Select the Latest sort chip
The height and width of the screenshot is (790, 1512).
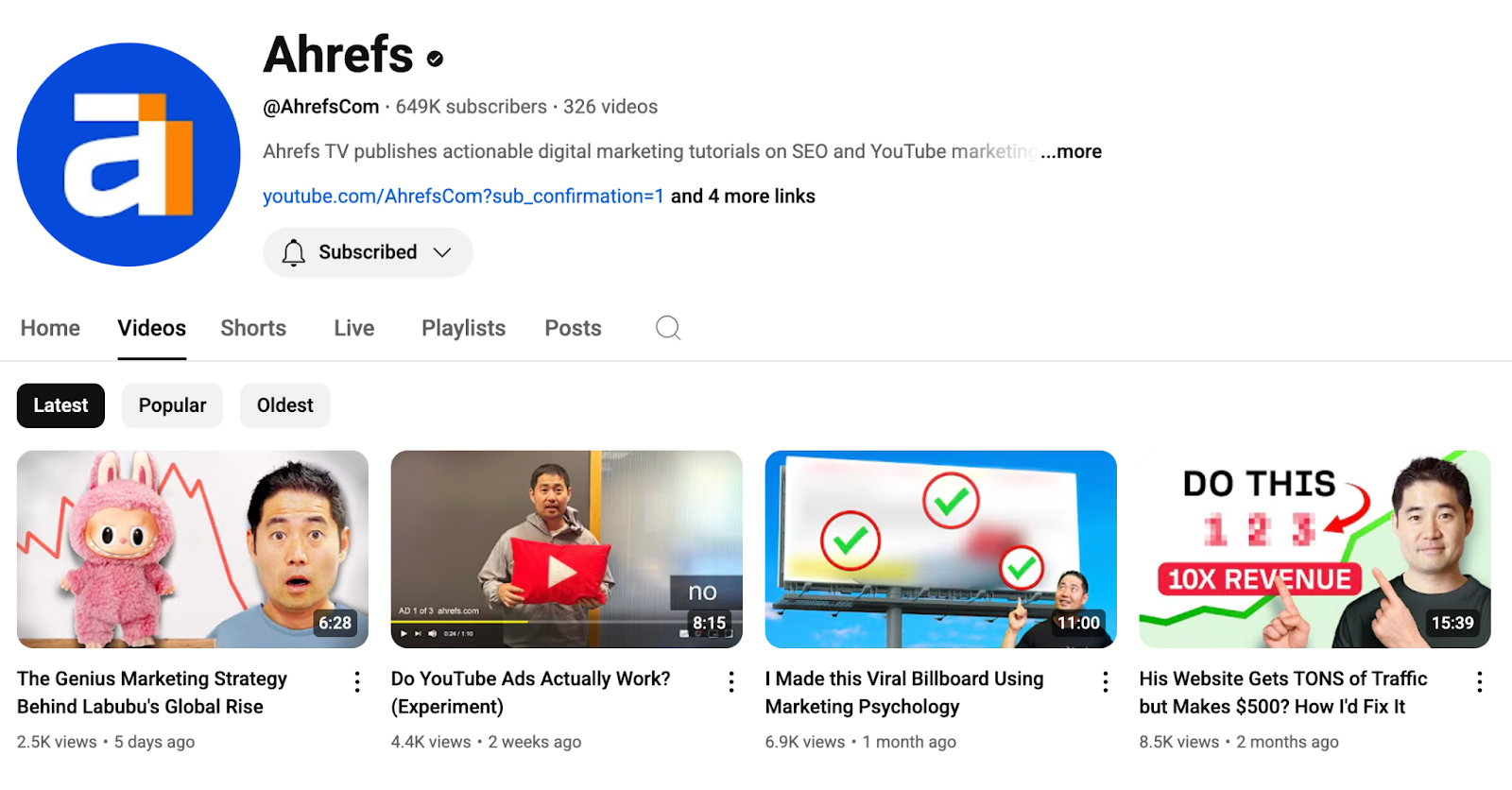point(61,405)
